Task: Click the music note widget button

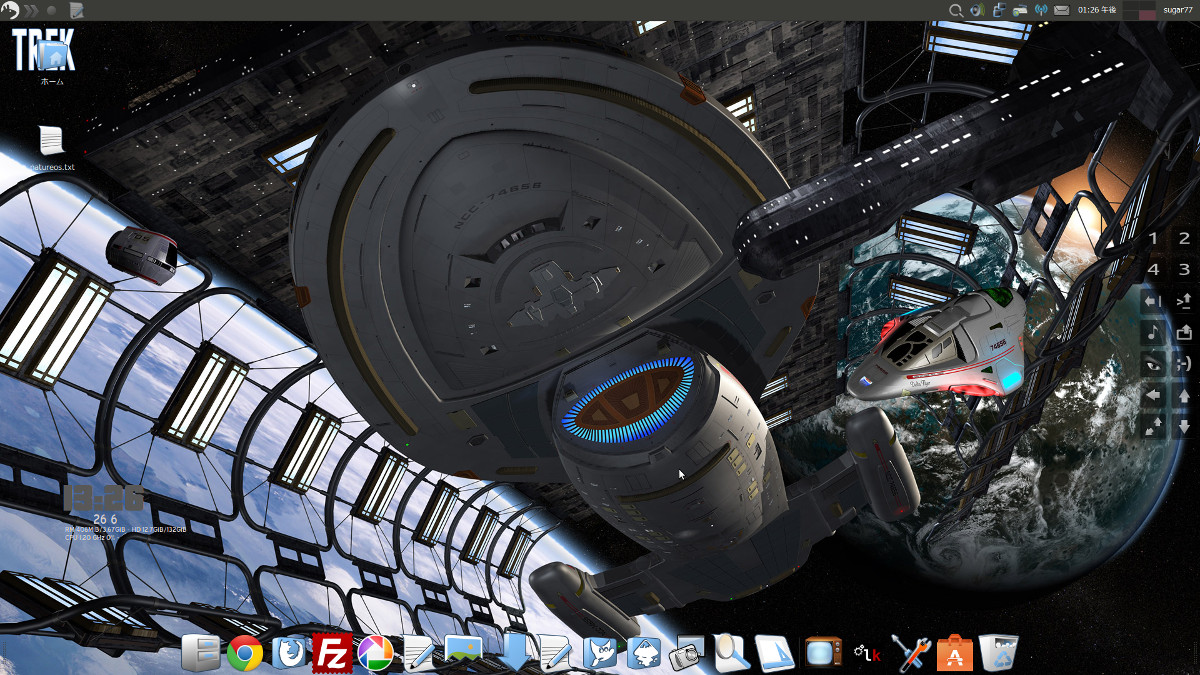Action: (1153, 332)
